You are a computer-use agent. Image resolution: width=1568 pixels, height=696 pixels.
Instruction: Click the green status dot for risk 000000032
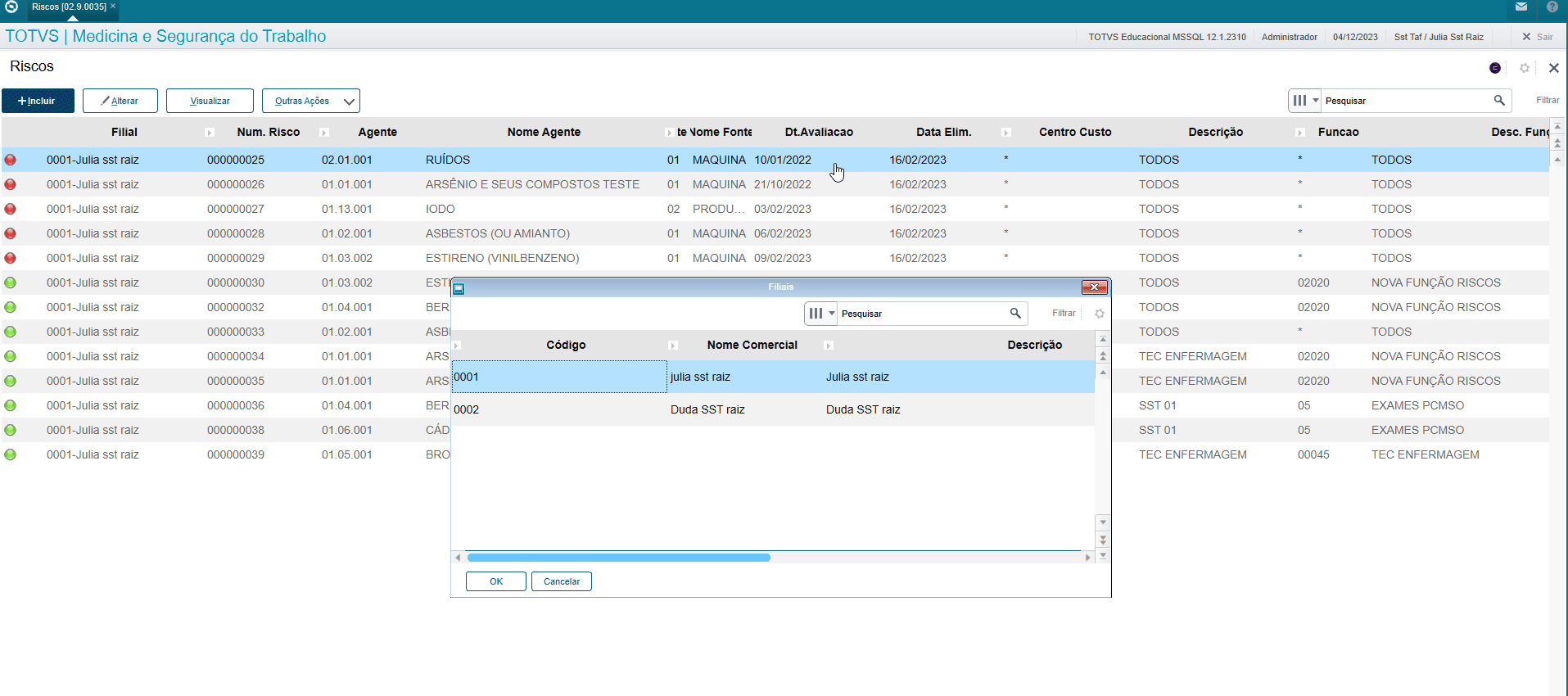[11, 307]
